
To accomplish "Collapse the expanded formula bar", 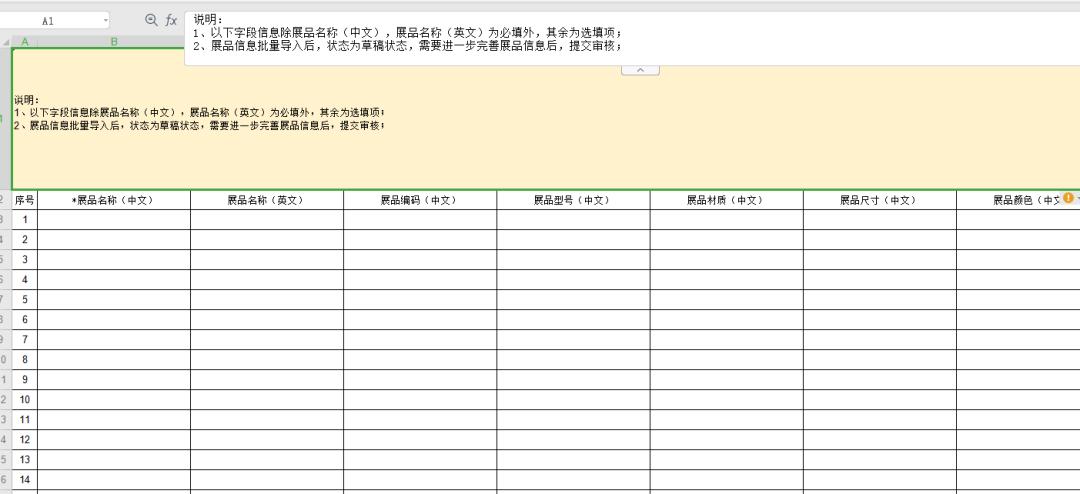I will click(640, 70).
